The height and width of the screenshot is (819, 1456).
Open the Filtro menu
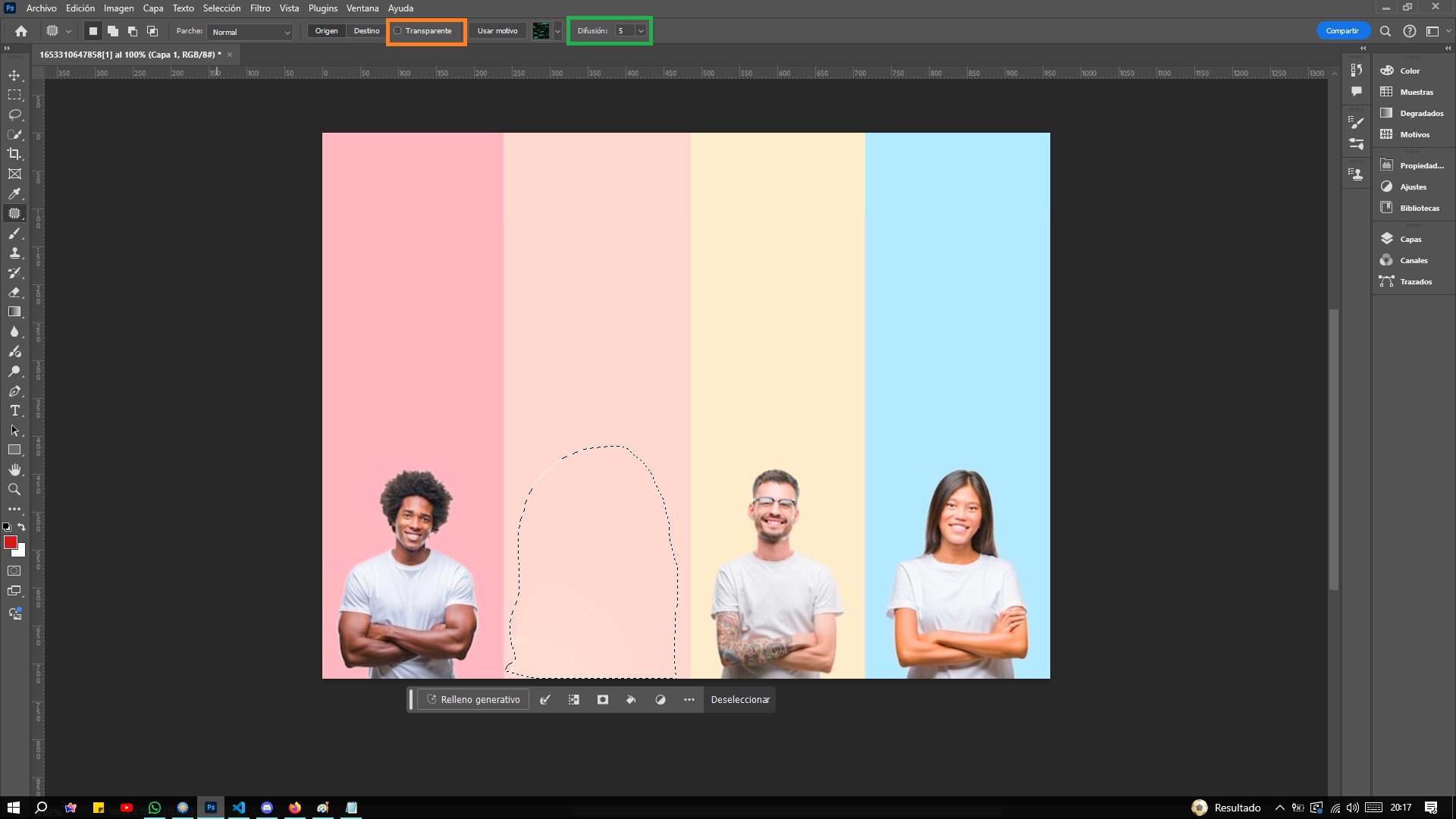click(x=260, y=8)
